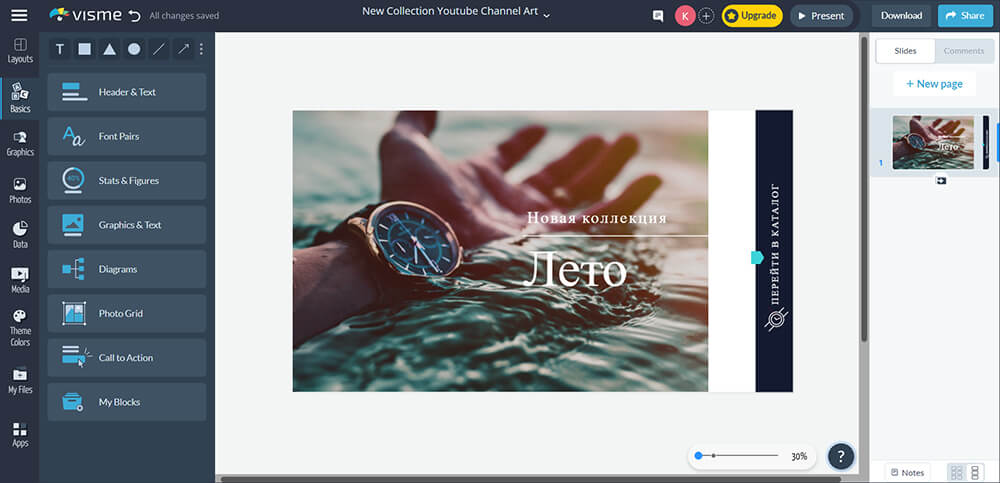
Task: Open the Notes panel
Action: coord(908,473)
